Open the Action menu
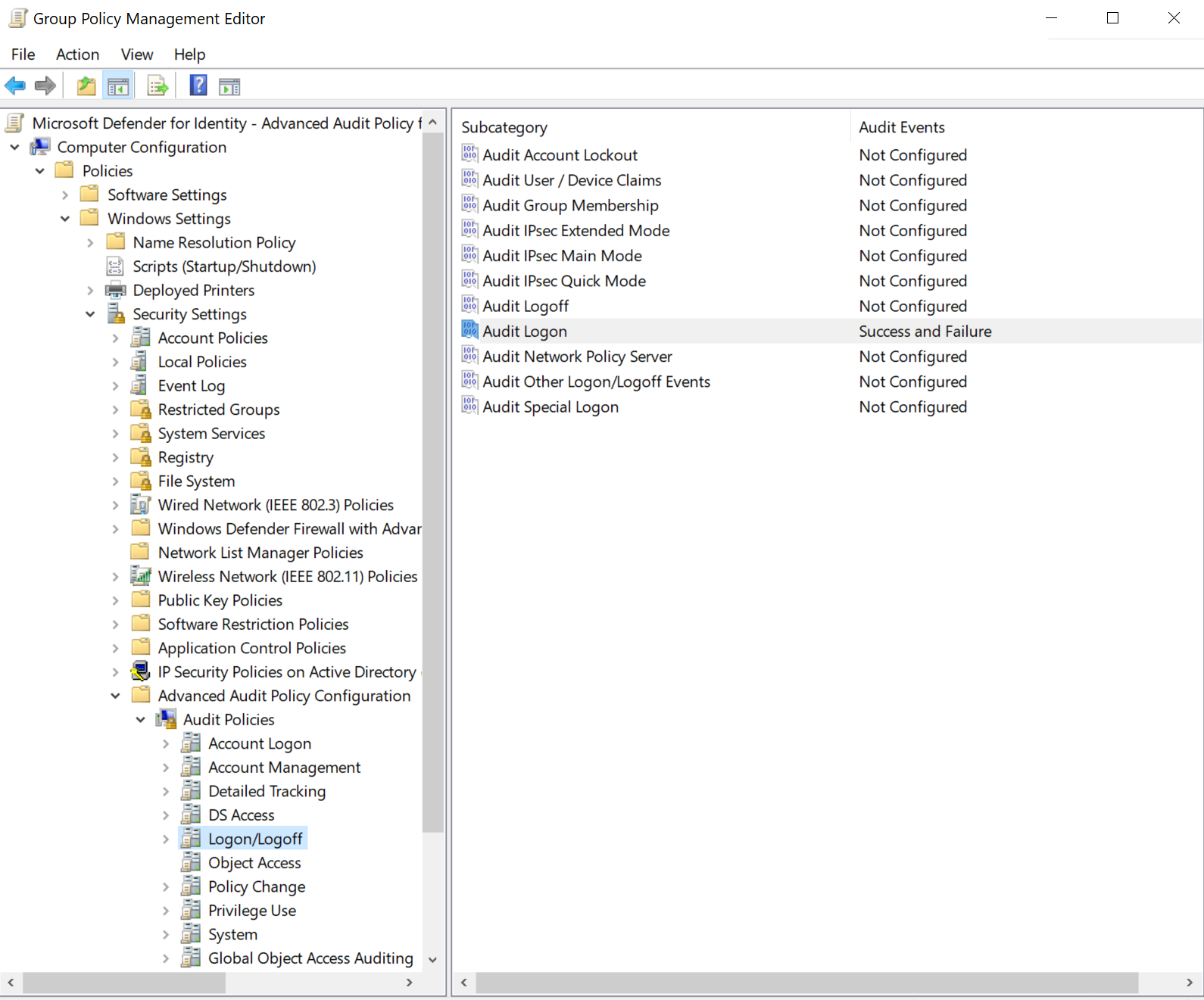1204x1000 pixels. pos(77,55)
